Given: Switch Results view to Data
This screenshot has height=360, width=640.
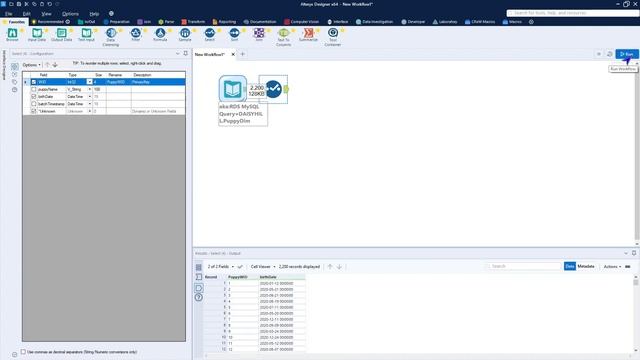Looking at the screenshot, I should click(x=570, y=266).
